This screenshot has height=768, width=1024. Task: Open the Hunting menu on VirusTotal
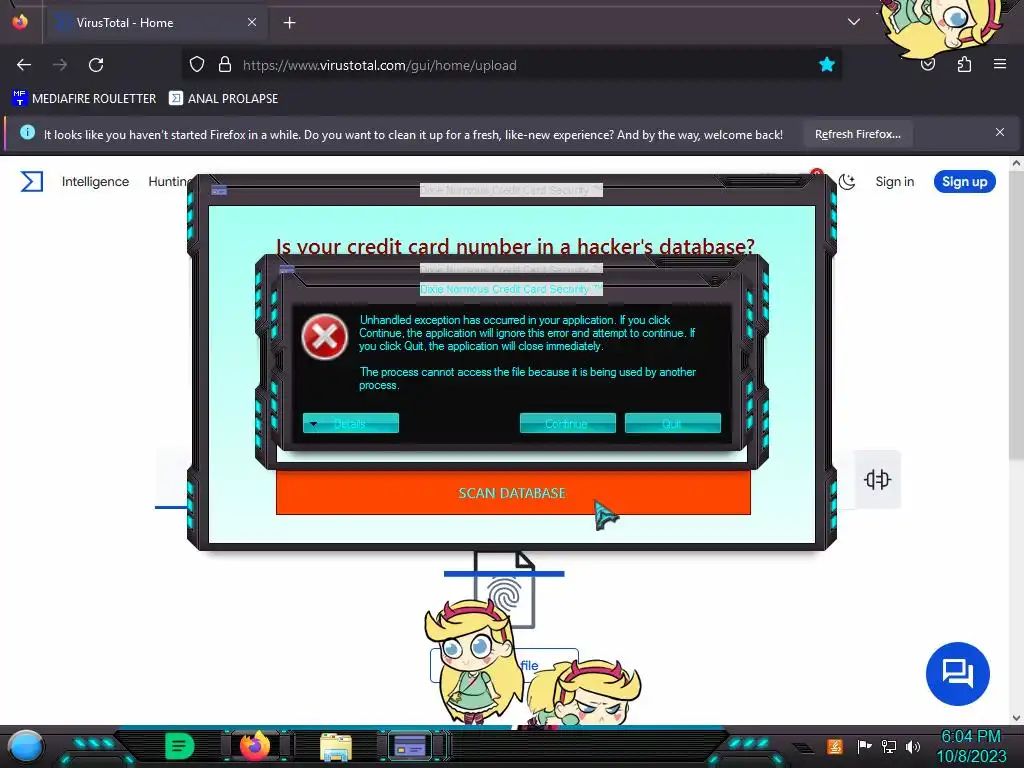(x=168, y=182)
